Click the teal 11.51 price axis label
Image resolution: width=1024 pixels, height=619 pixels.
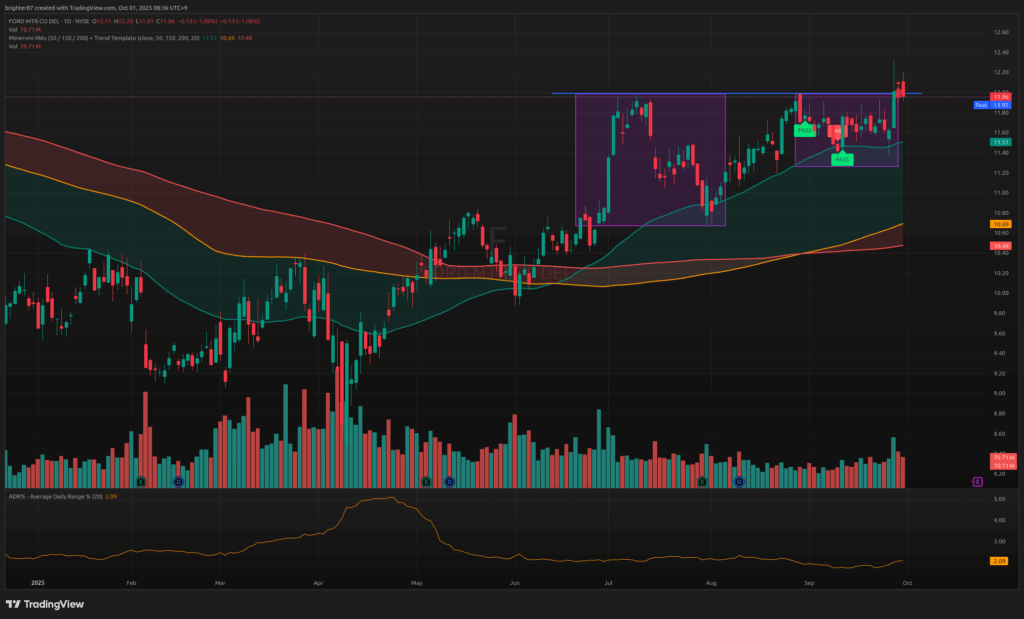click(1000, 143)
